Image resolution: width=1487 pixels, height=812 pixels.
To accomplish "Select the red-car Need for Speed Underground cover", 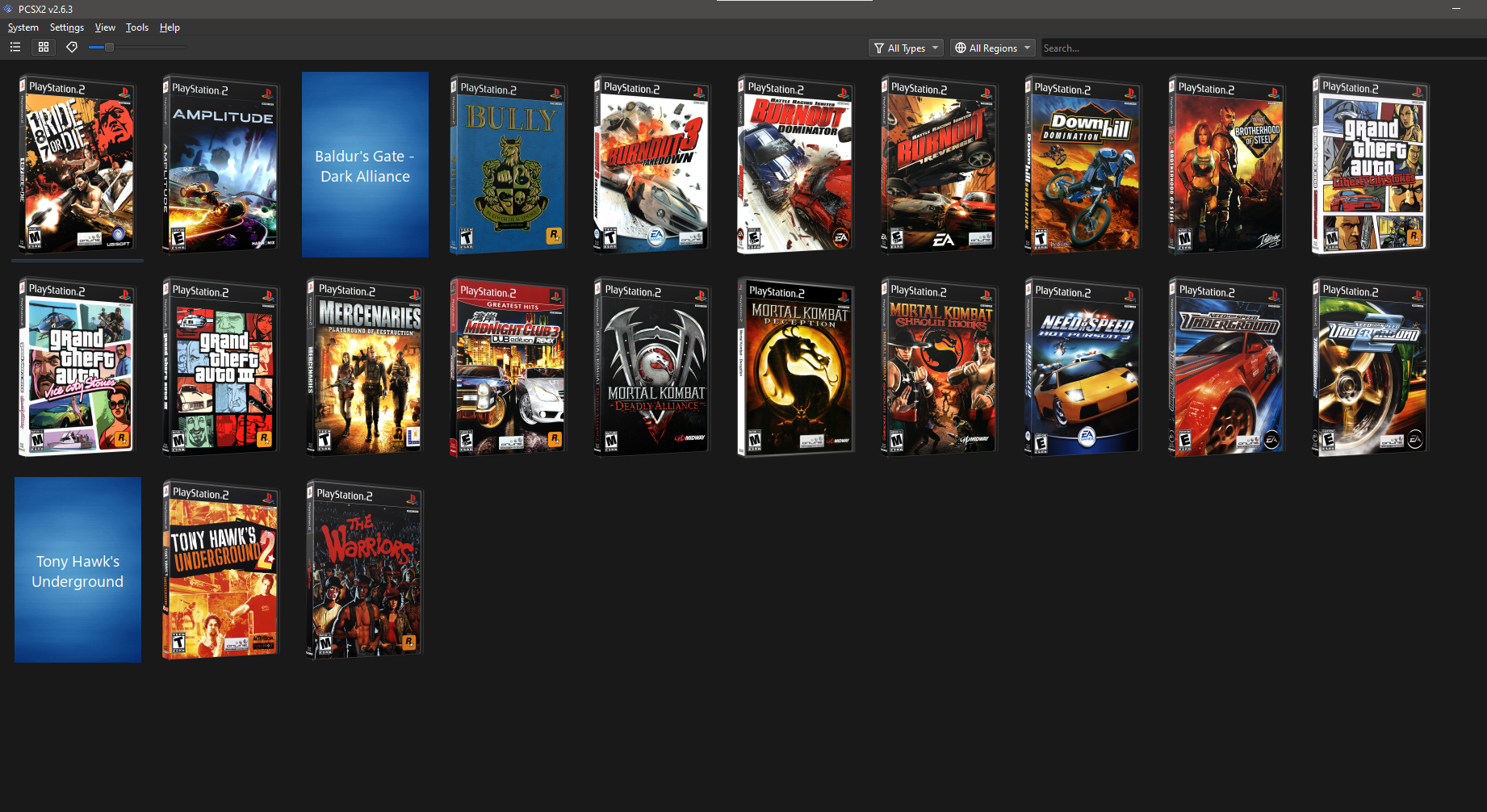I will tap(1227, 367).
